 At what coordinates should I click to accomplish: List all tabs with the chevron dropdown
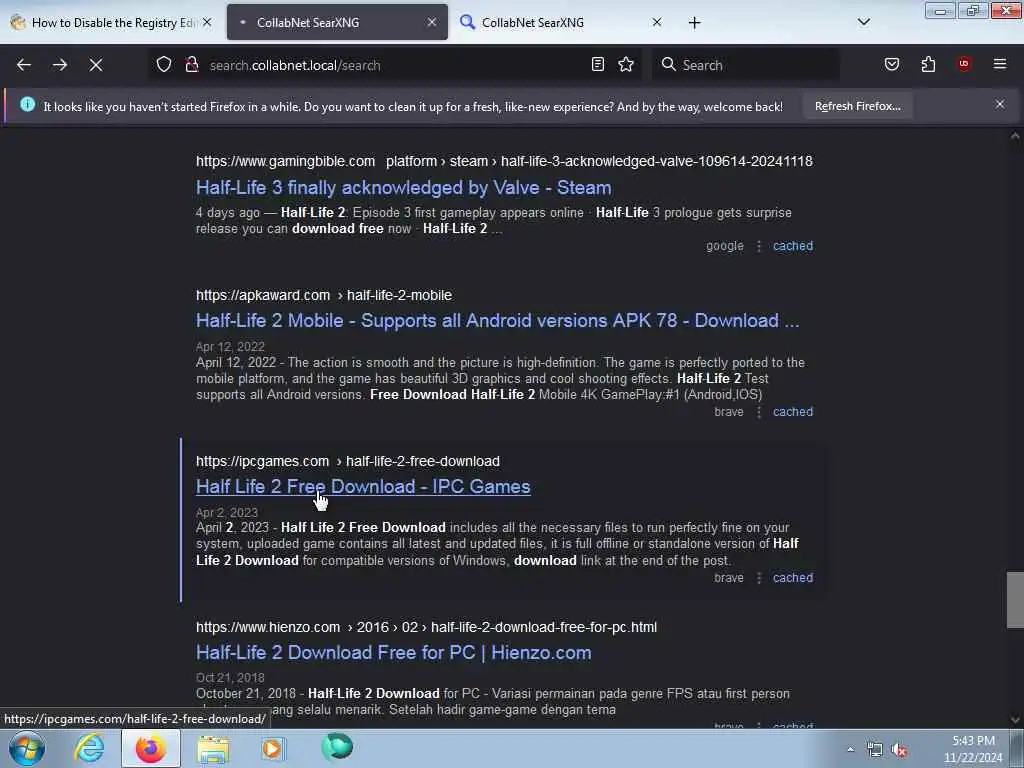tap(863, 22)
